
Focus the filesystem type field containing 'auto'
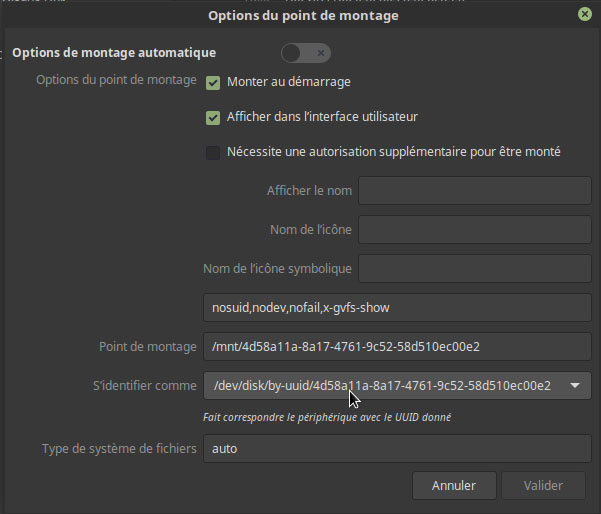397,449
